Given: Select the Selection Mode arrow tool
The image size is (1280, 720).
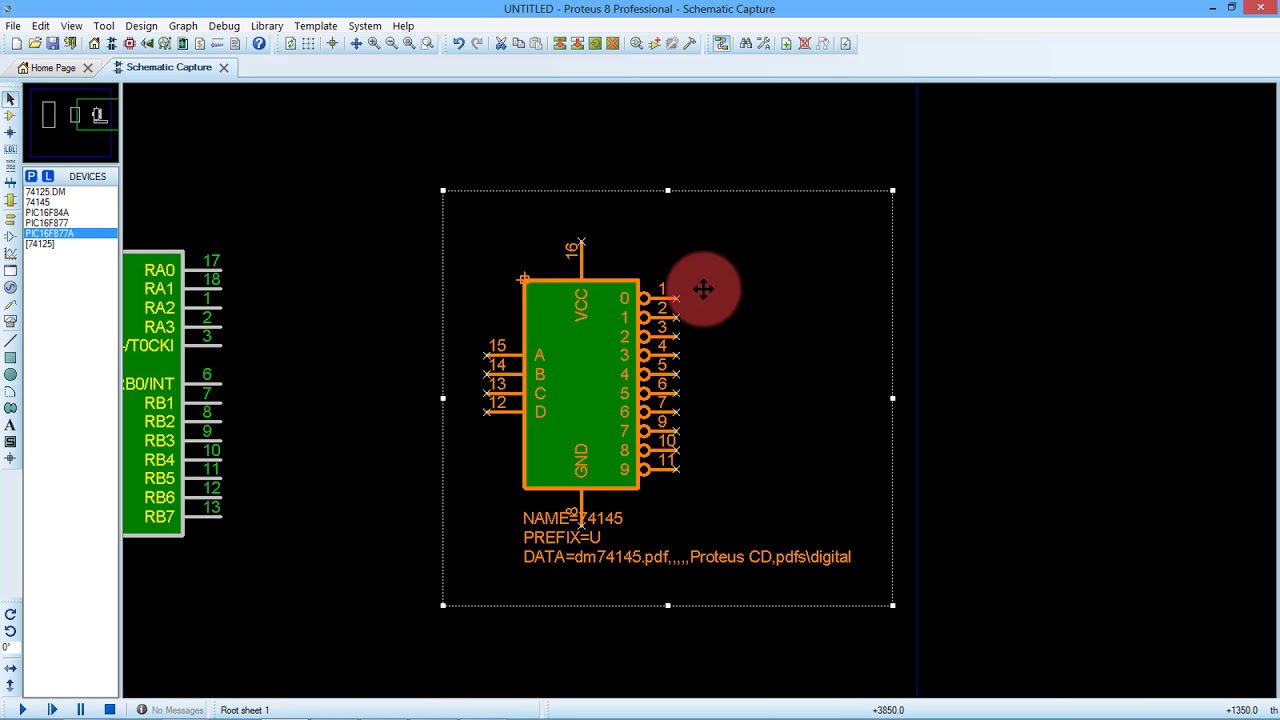Looking at the screenshot, I should tap(10, 99).
